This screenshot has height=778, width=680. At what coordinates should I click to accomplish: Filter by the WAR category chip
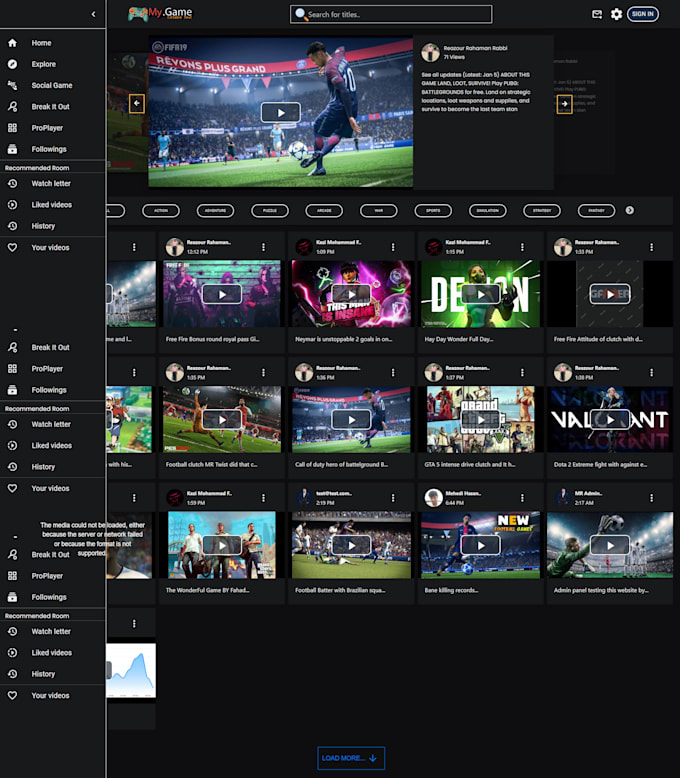(379, 210)
